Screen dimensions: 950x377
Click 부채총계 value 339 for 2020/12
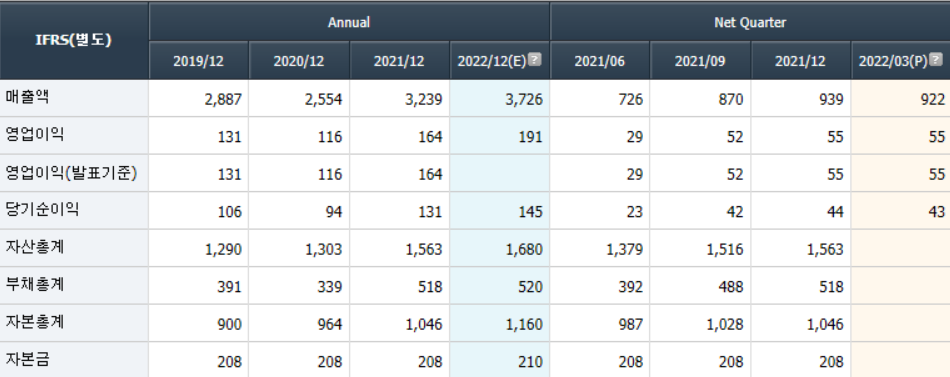(x=331, y=287)
